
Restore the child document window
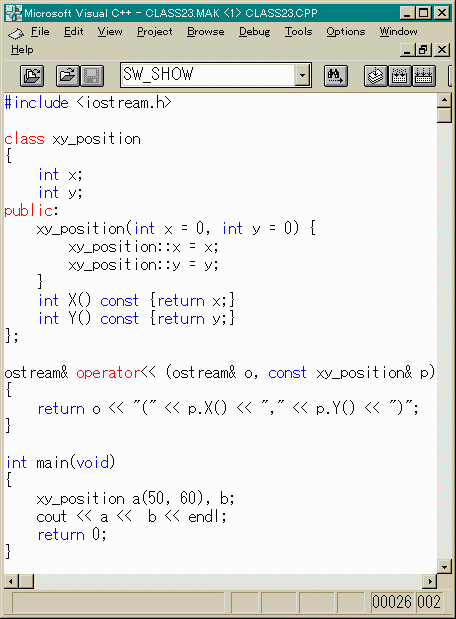click(x=422, y=50)
